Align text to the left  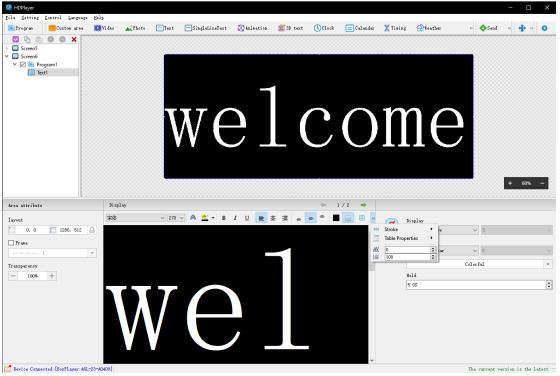pos(261,218)
